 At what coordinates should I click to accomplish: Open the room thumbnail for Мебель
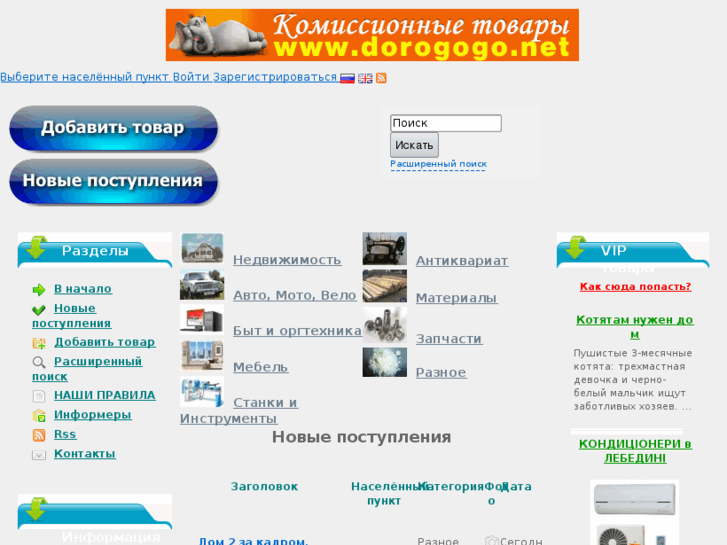point(202,356)
